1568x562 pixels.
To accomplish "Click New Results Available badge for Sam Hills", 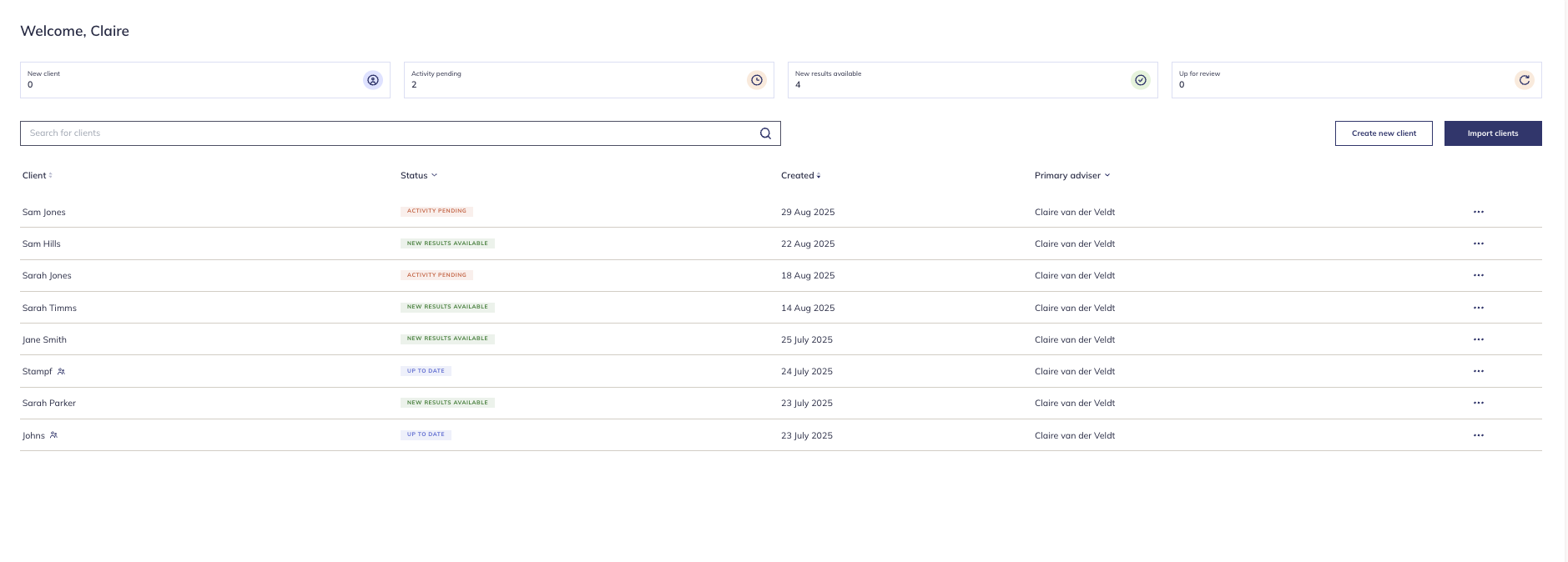I will pyautogui.click(x=447, y=243).
